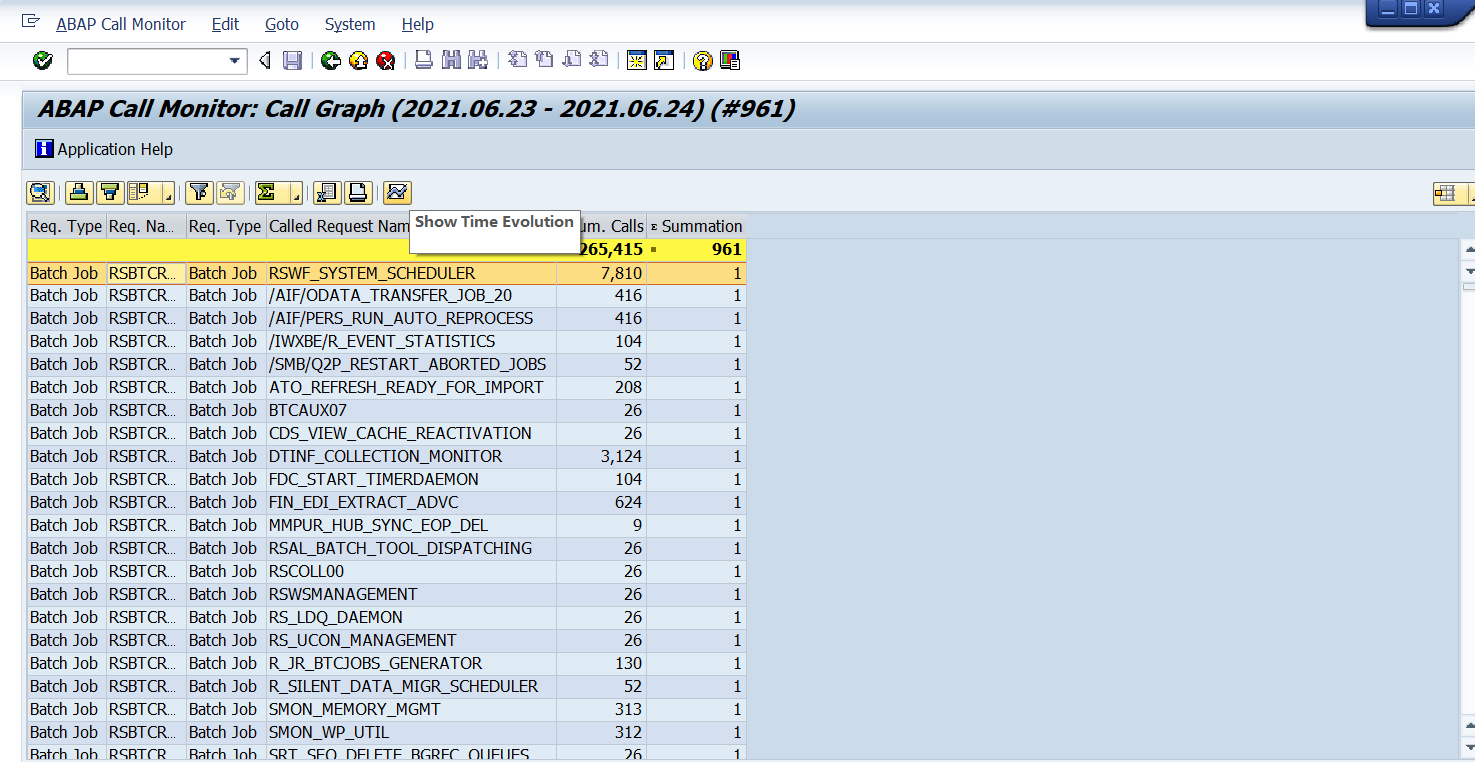Image resolution: width=1475 pixels, height=762 pixels.
Task: Open table layout settings at top right
Action: (1446, 192)
